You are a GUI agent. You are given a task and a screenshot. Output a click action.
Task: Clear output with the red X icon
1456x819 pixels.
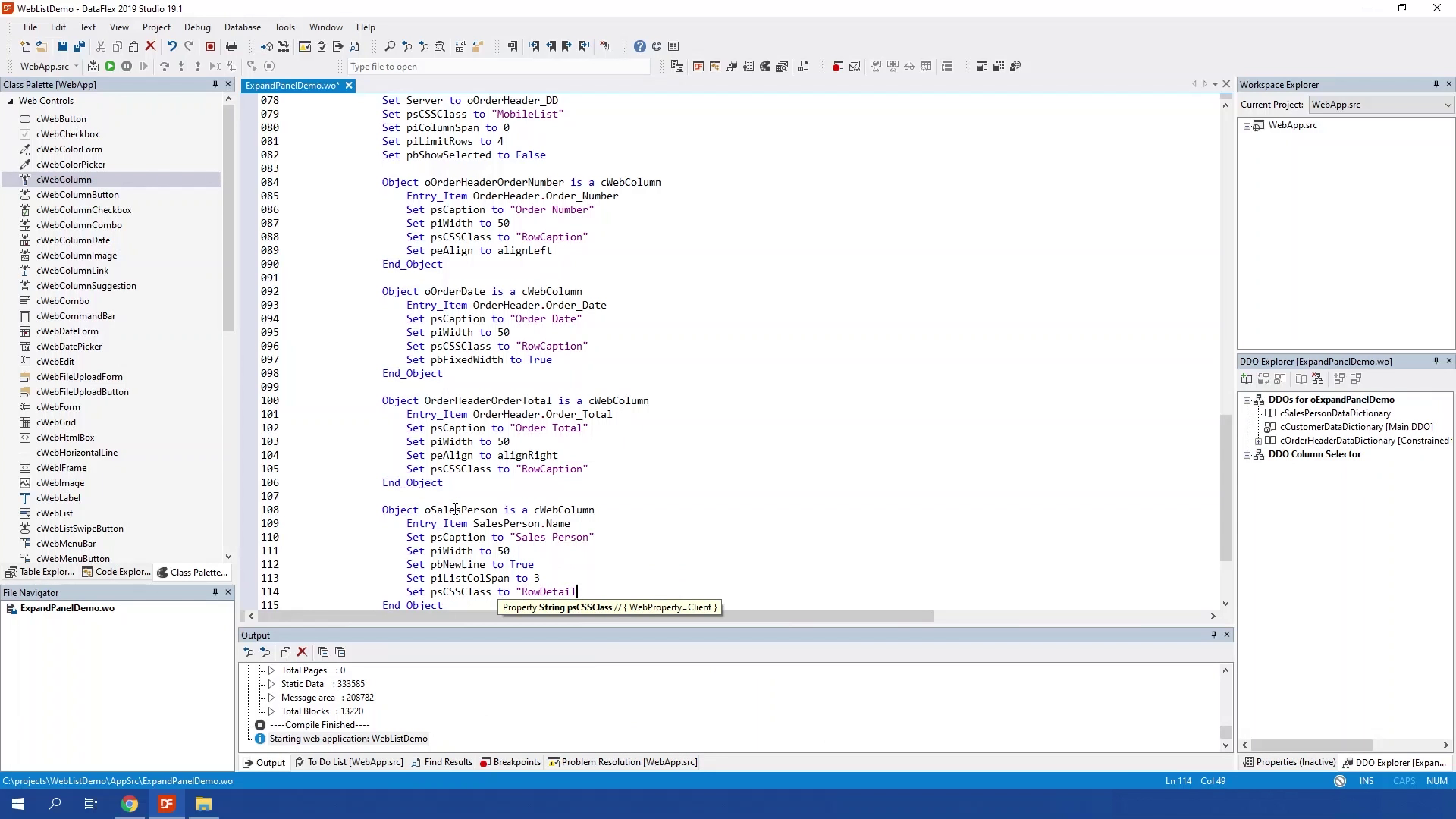[x=302, y=652]
